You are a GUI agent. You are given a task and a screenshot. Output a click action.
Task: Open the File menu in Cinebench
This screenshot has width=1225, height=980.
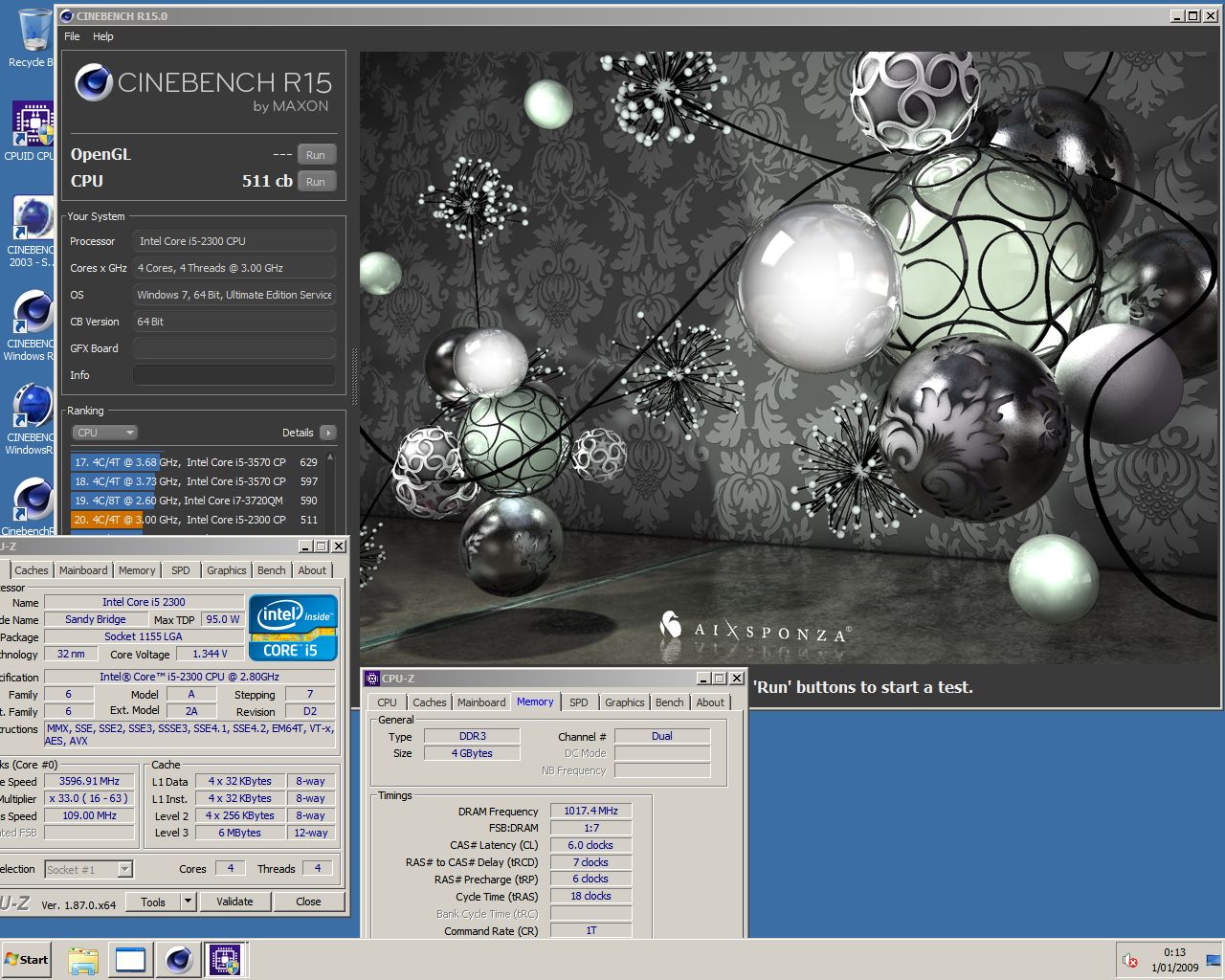click(x=72, y=36)
